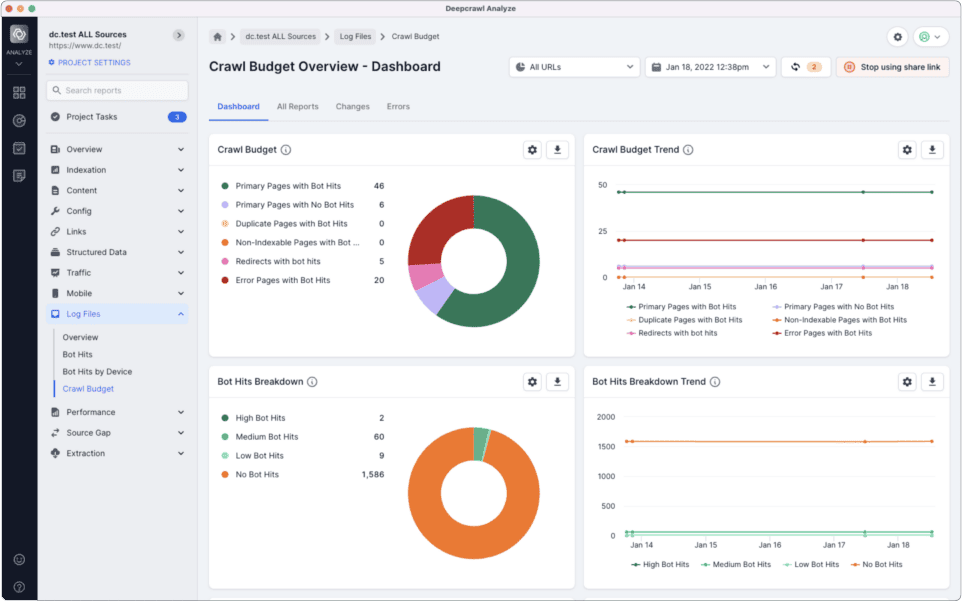Toggle High Bot Hits trend legend
962x601 pixels.
coord(660,564)
